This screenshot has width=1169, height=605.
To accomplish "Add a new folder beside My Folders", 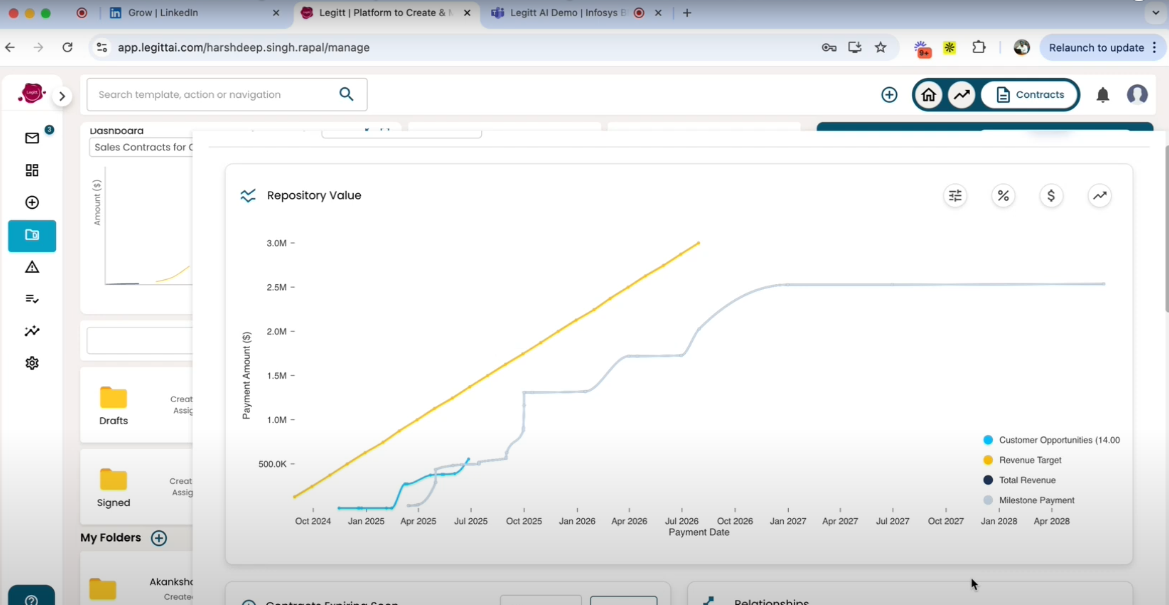I will (x=159, y=538).
